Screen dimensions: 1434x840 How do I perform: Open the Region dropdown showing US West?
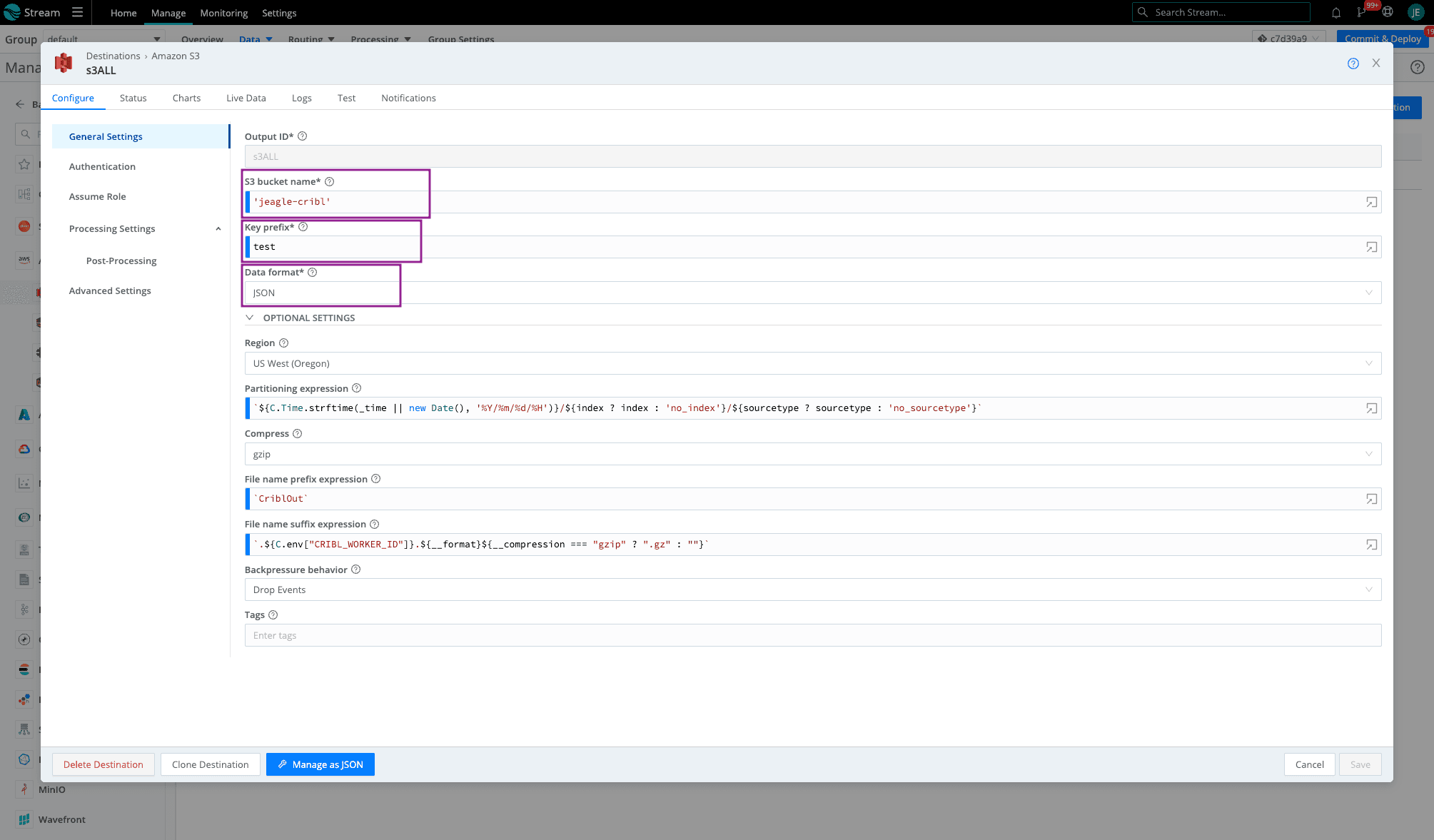coord(812,364)
